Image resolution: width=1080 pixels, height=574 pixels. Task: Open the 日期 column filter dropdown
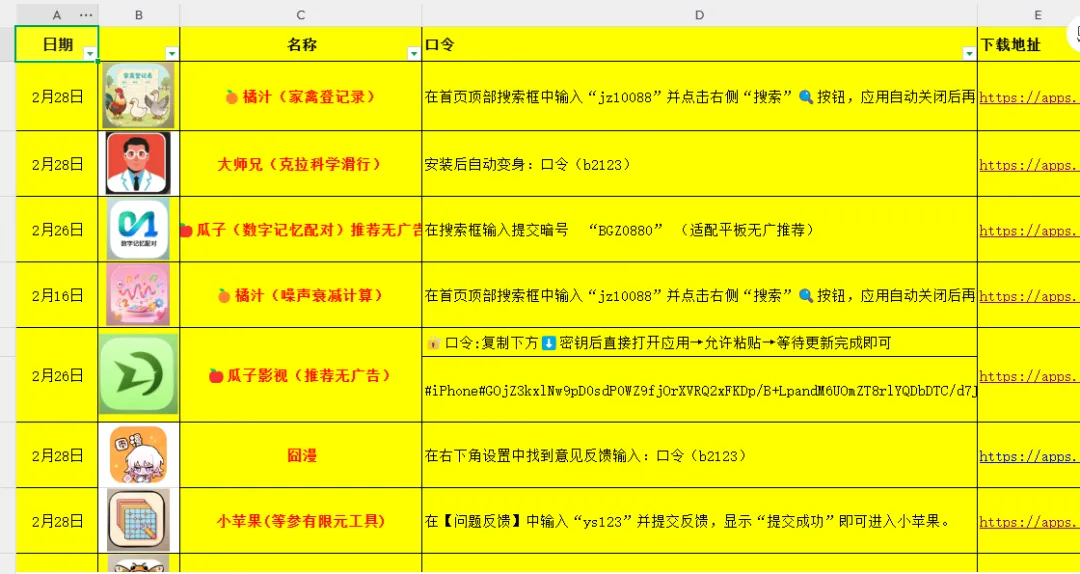pyautogui.click(x=90, y=54)
